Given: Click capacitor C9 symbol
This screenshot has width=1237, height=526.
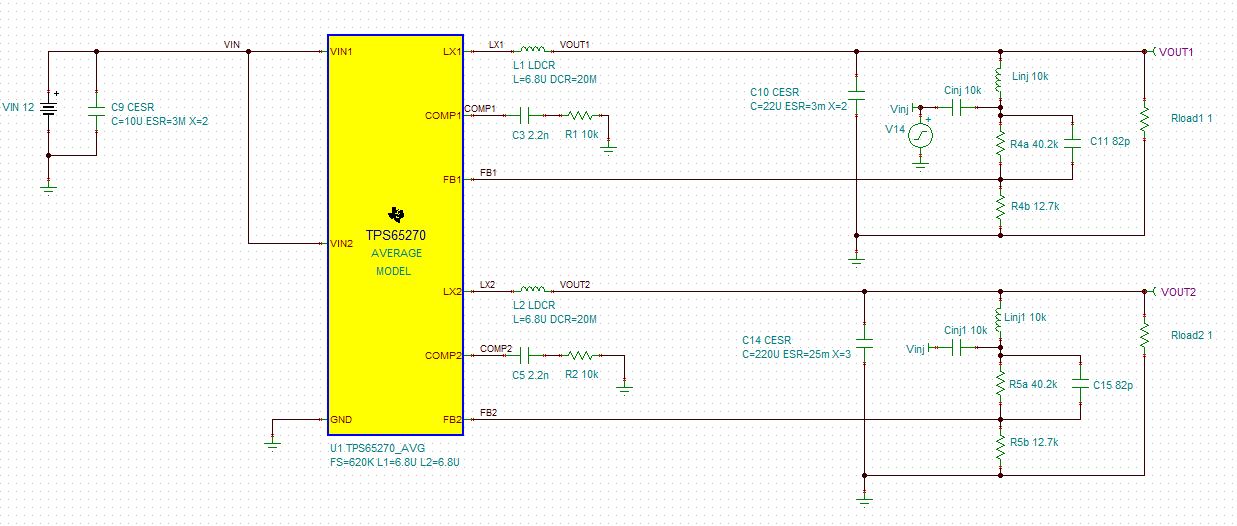Looking at the screenshot, I should coord(96,110).
